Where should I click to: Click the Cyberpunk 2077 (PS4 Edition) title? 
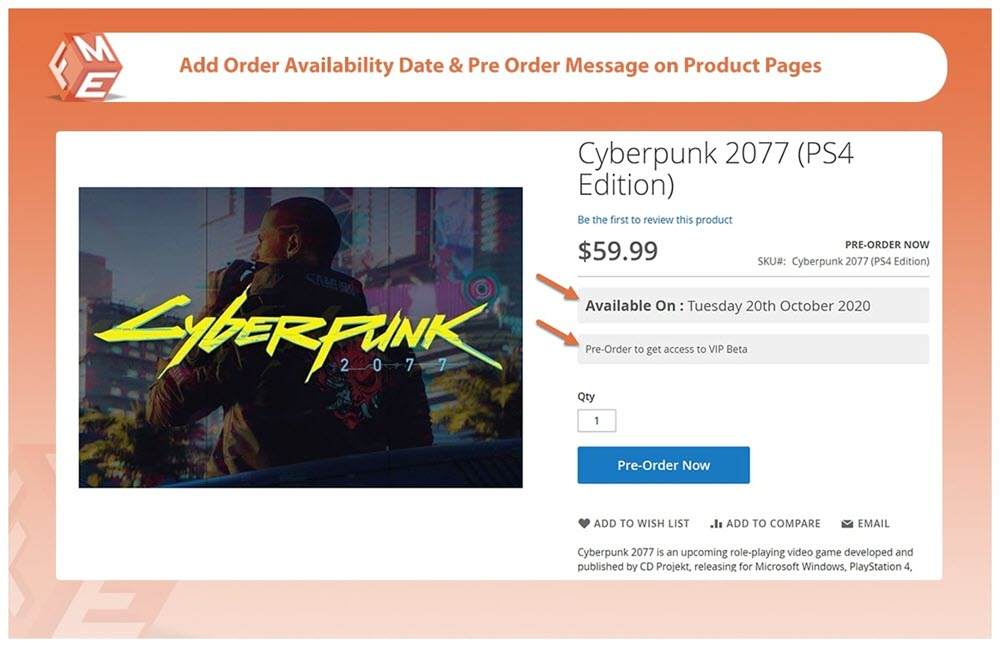(715, 170)
